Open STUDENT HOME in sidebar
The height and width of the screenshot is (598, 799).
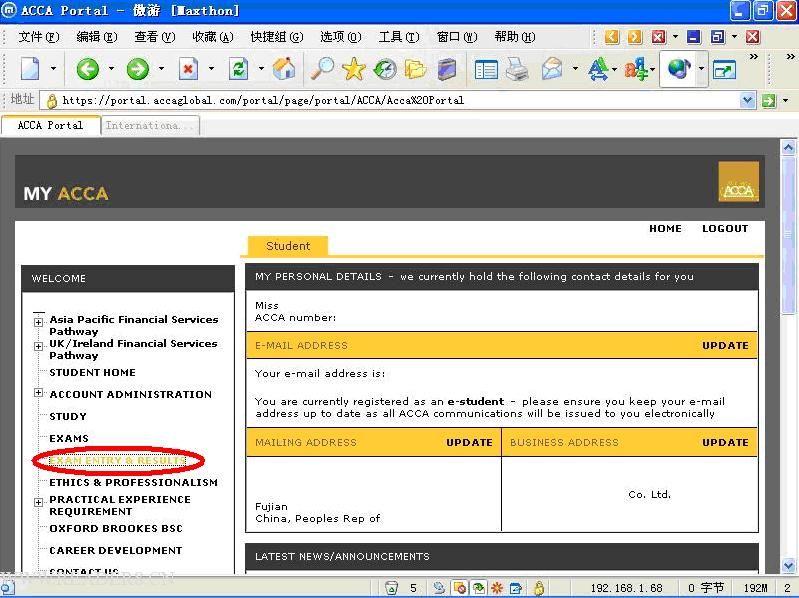pyautogui.click(x=92, y=372)
